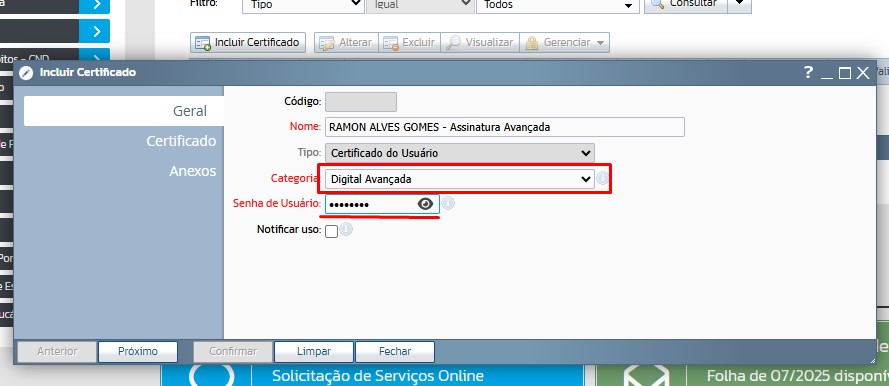This screenshot has height=386, width=889.
Task: Click the Fechar button
Action: pyautogui.click(x=395, y=351)
